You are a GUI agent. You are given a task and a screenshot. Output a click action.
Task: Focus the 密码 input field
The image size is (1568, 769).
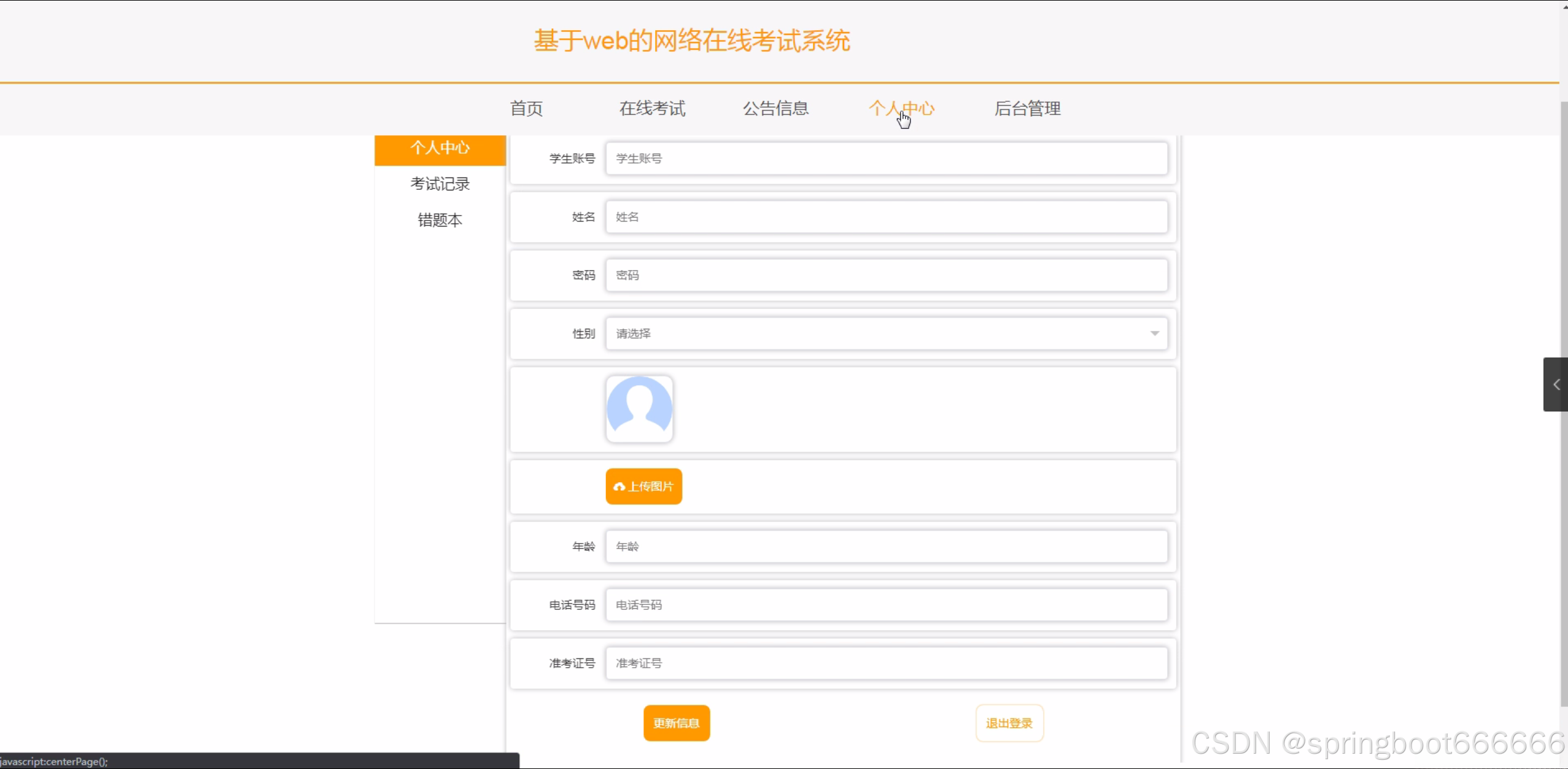(x=886, y=275)
